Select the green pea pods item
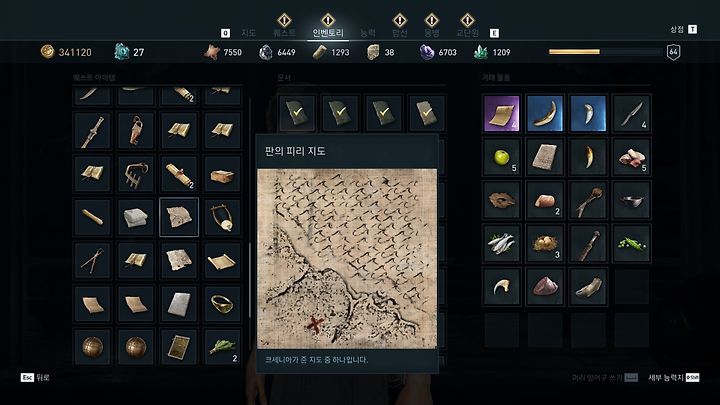720x405 pixels. (x=631, y=243)
